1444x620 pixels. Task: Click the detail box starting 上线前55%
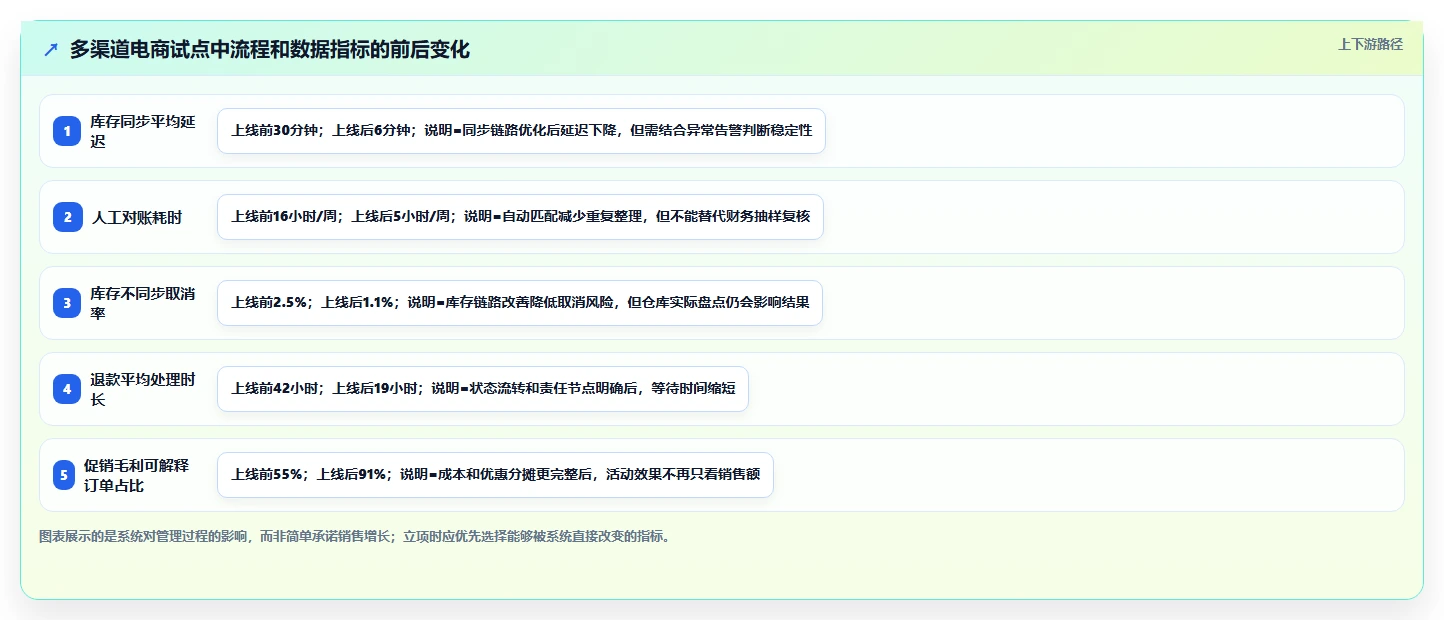pos(495,475)
